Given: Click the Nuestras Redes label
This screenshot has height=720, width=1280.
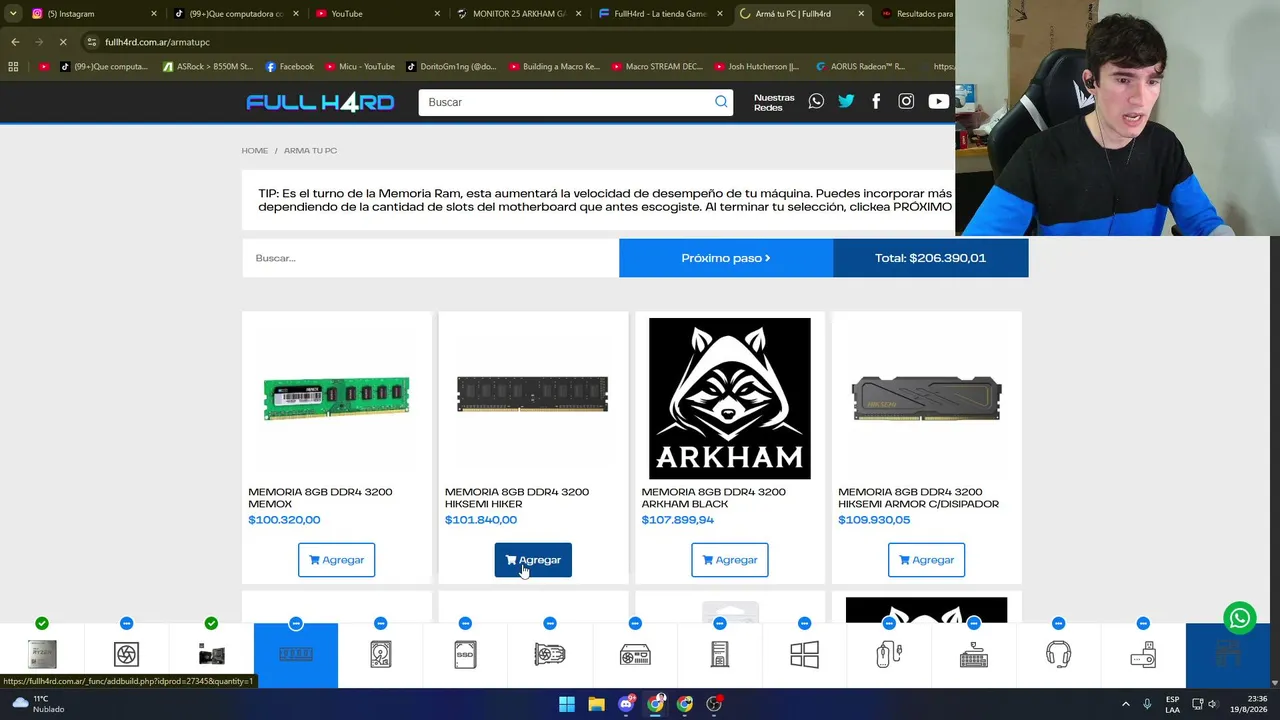Looking at the screenshot, I should pos(774,102).
